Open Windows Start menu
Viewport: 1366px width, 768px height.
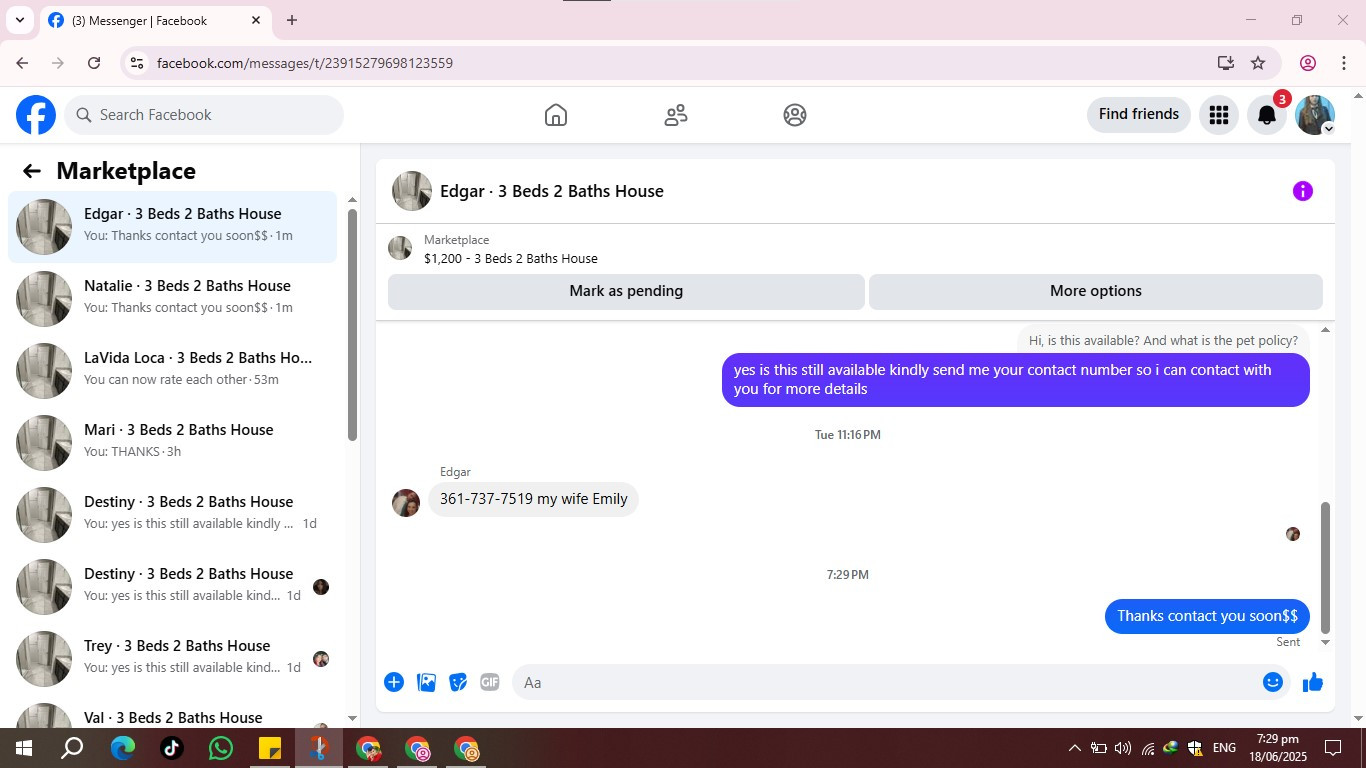click(23, 747)
